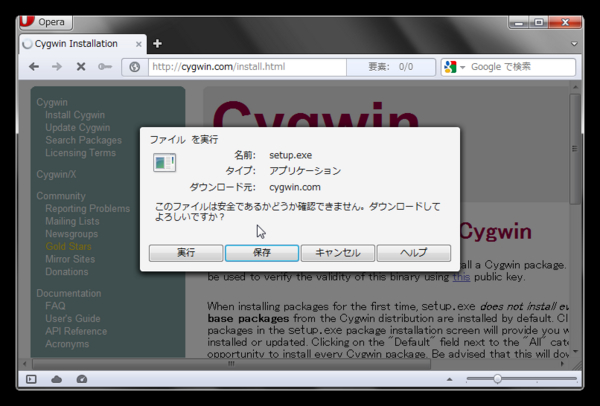This screenshot has height=406, width=600.
Task: Click the scroll right arrow
Action: coord(562,364)
